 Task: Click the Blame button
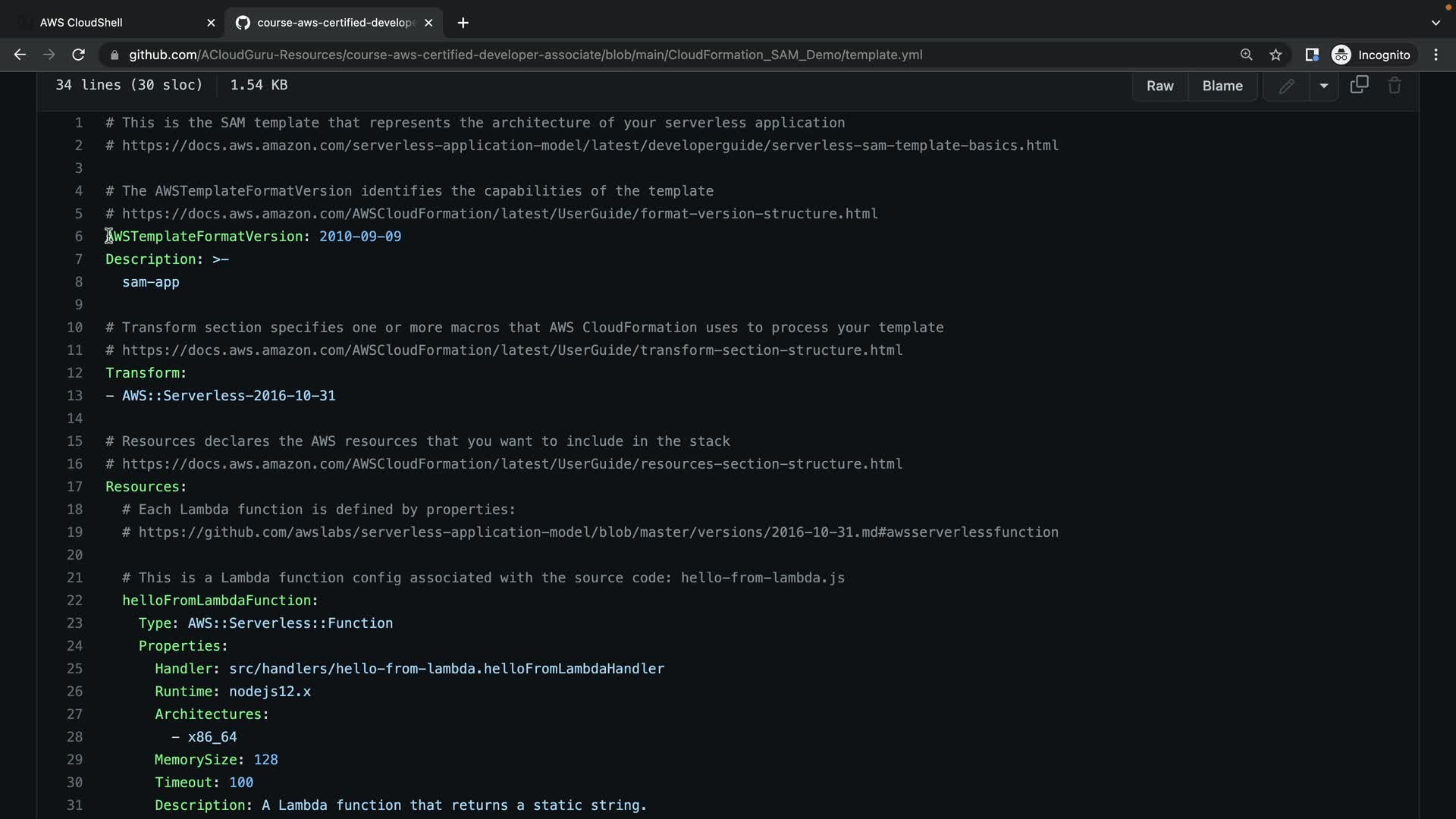pos(1222,86)
